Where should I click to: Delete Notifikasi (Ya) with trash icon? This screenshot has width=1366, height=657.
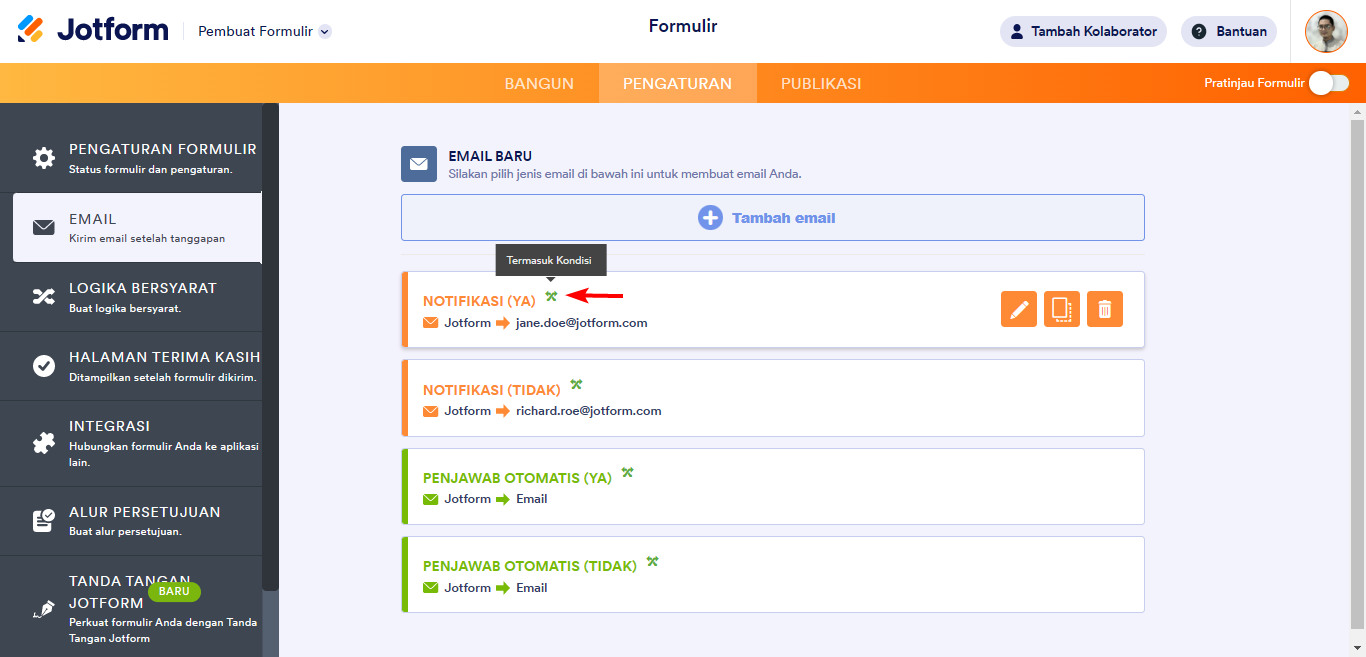(1105, 309)
